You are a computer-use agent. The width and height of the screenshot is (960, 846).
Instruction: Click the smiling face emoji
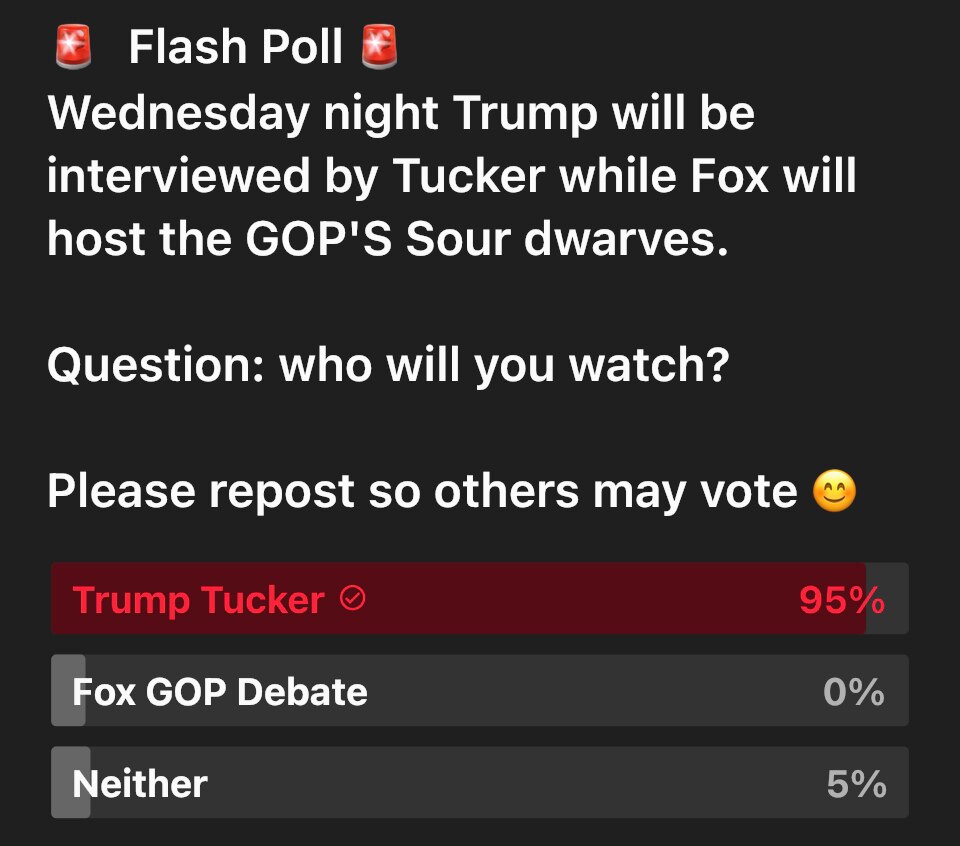point(834,492)
